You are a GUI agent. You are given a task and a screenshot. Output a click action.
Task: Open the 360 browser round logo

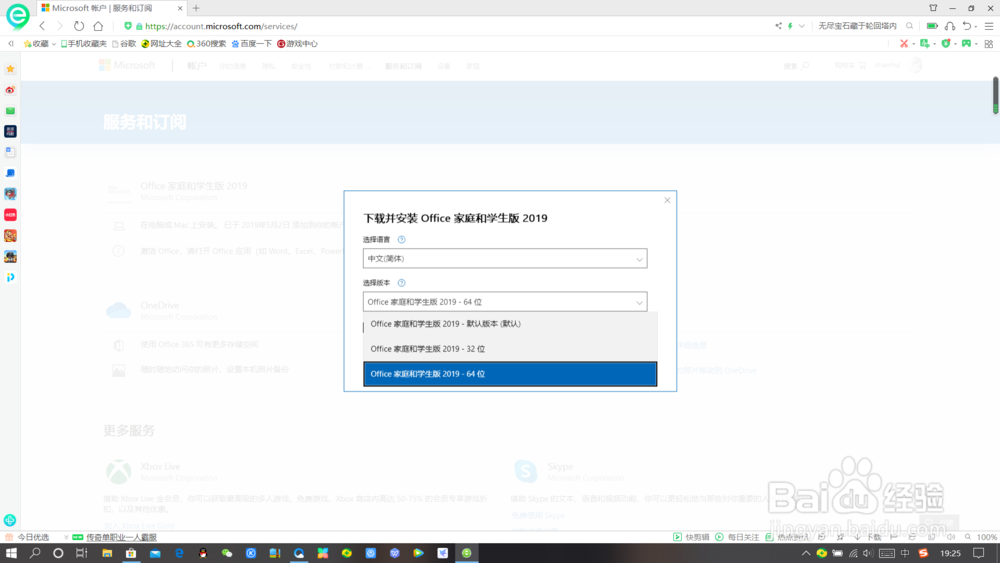coord(17,16)
